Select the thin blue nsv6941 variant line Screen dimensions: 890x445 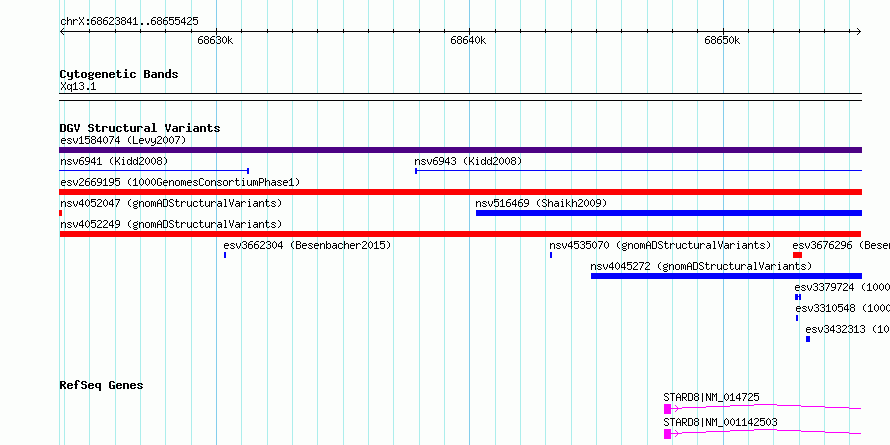154,171
